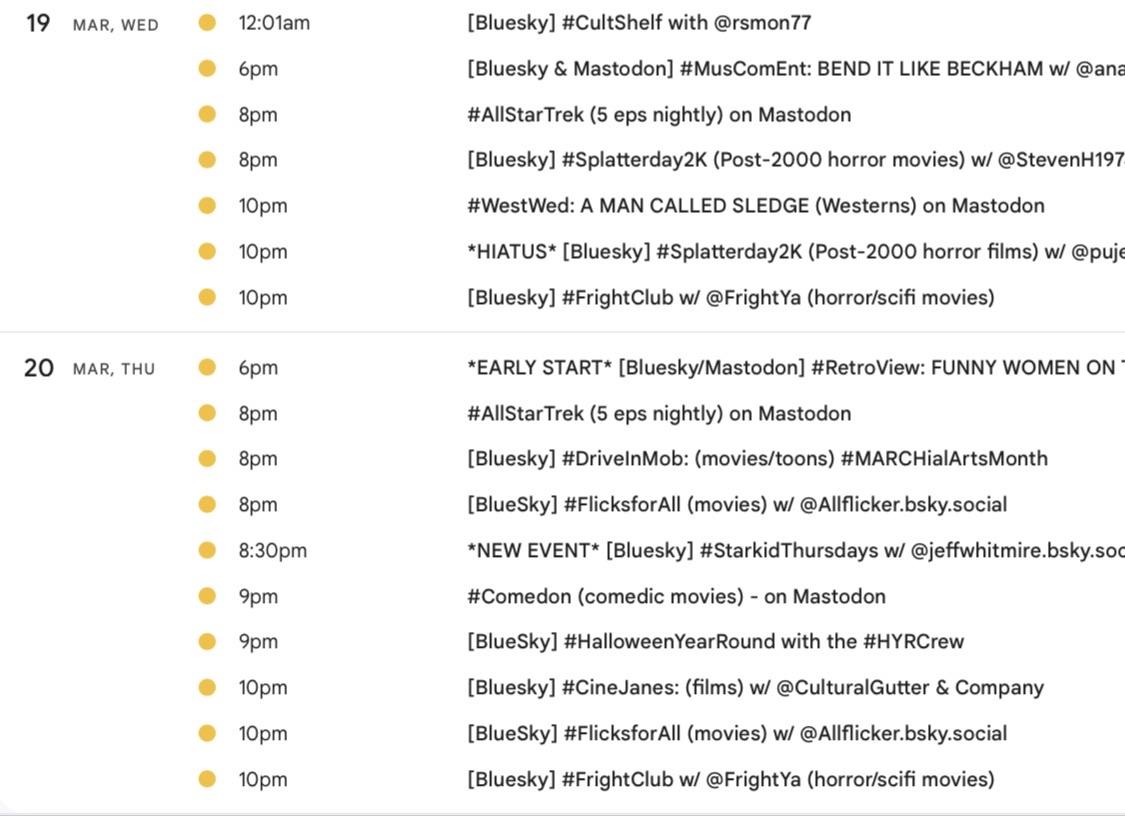
Task: Click the "9pm" time on the #HalloweenYearRound row
Action: [x=258, y=642]
